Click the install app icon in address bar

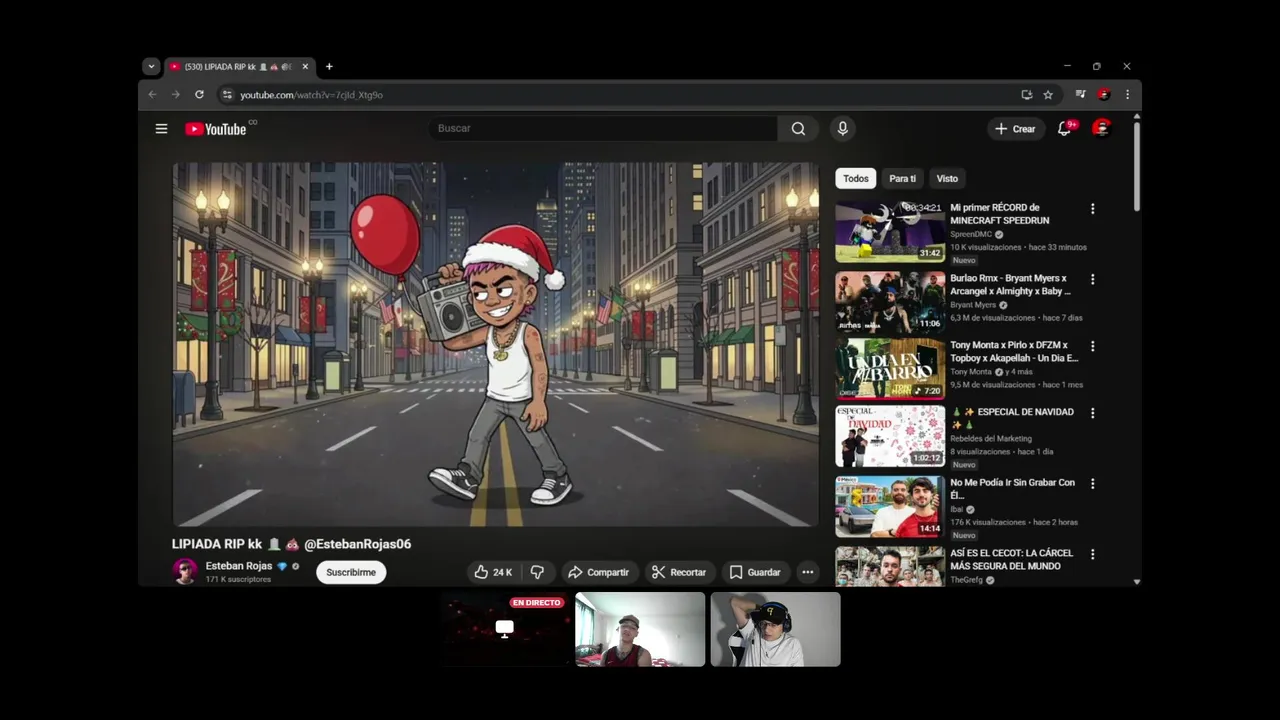click(1026, 95)
